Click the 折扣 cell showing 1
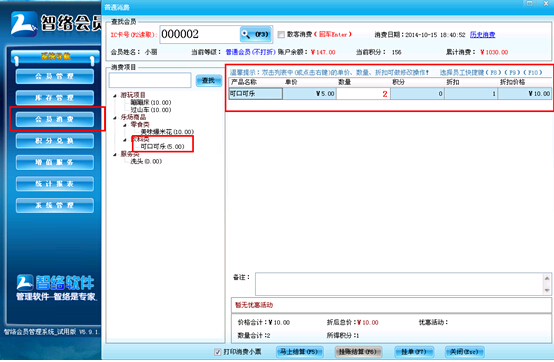554x362 pixels. click(x=471, y=94)
